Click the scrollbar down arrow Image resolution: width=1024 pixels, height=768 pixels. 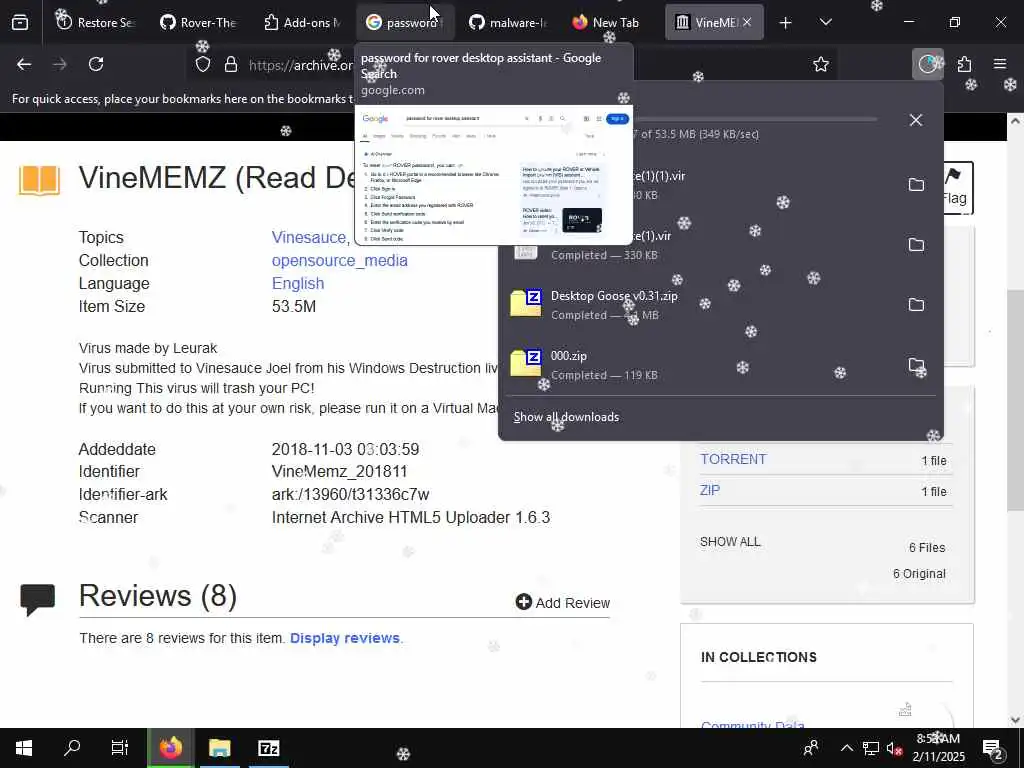point(1015,720)
